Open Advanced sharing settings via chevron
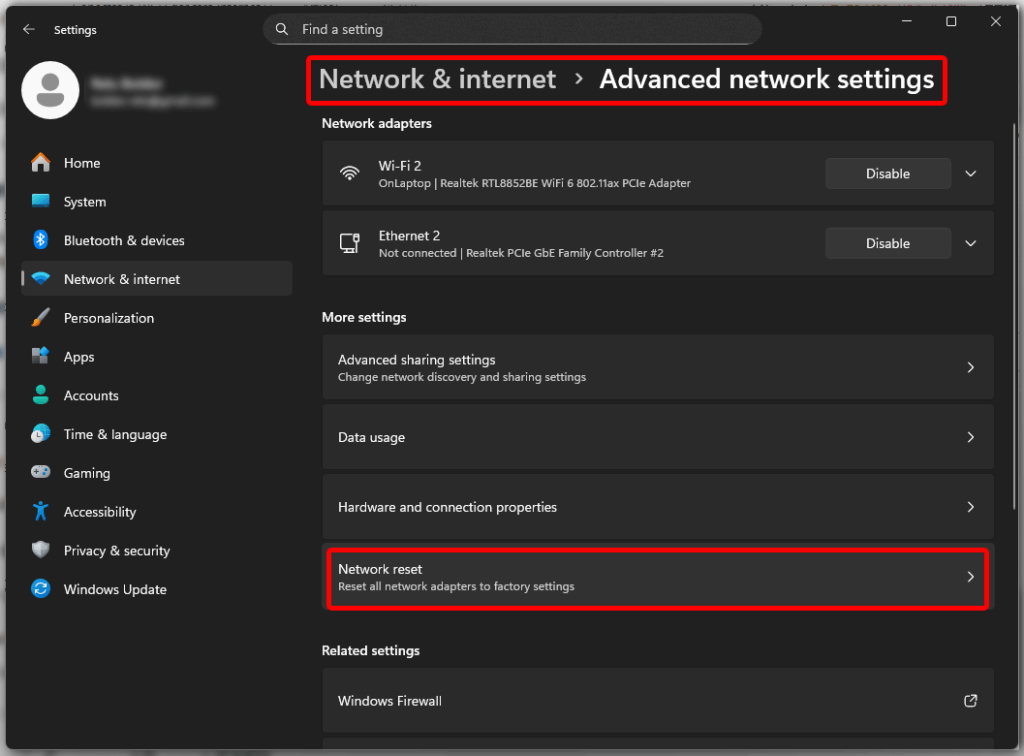 [x=971, y=368]
